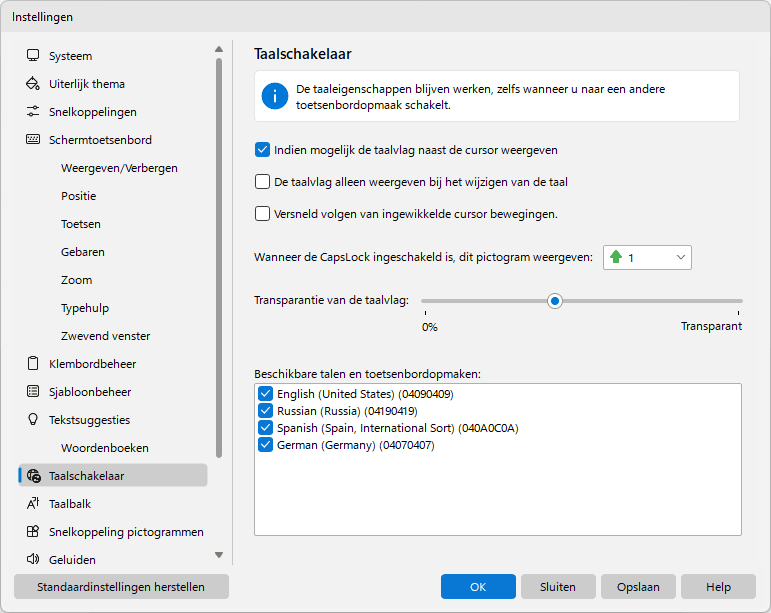Toggle showing taalvlag next to cursor
The height and width of the screenshot is (613, 771).
coord(263,150)
